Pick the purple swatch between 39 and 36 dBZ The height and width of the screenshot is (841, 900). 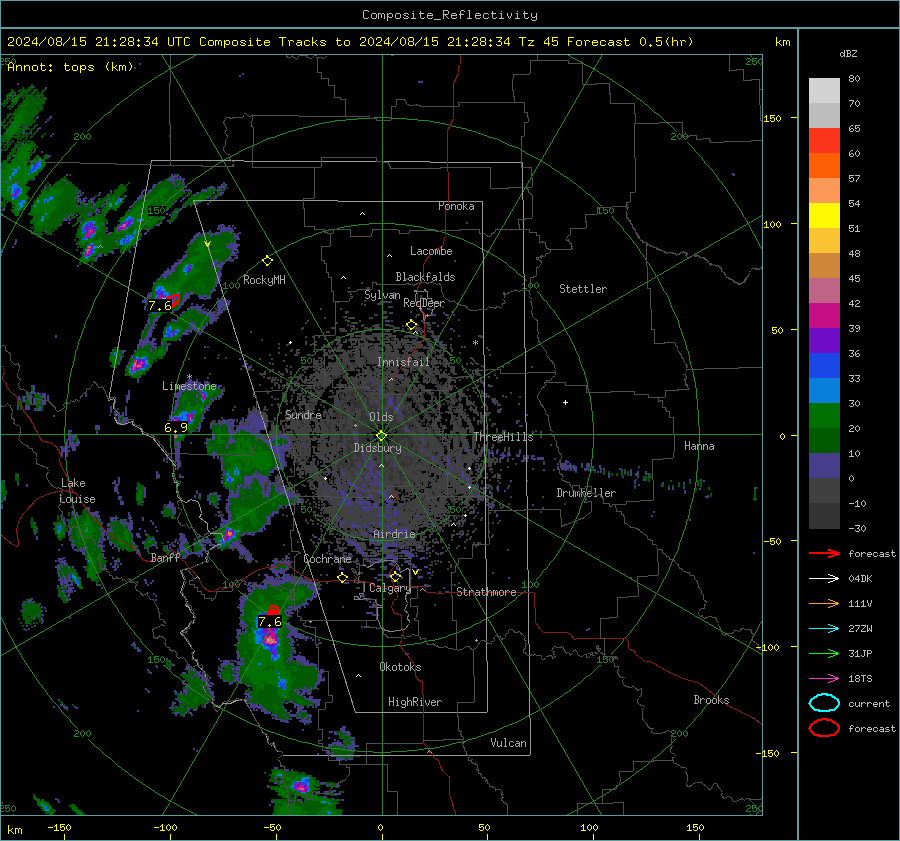click(824, 341)
